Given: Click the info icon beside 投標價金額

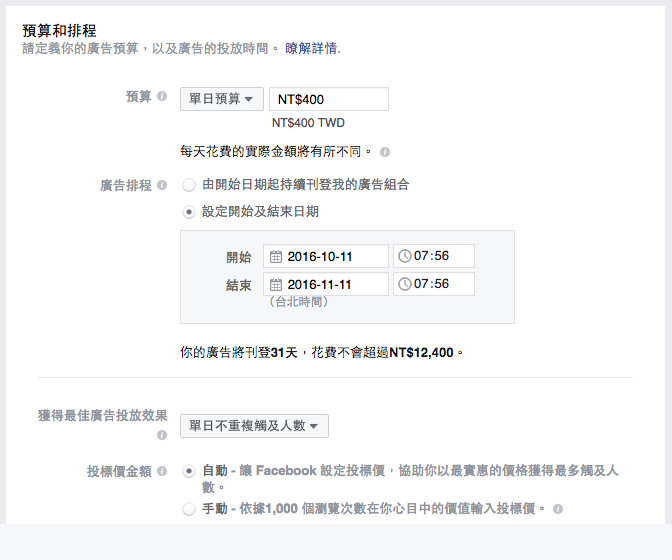Looking at the screenshot, I should point(162,471).
